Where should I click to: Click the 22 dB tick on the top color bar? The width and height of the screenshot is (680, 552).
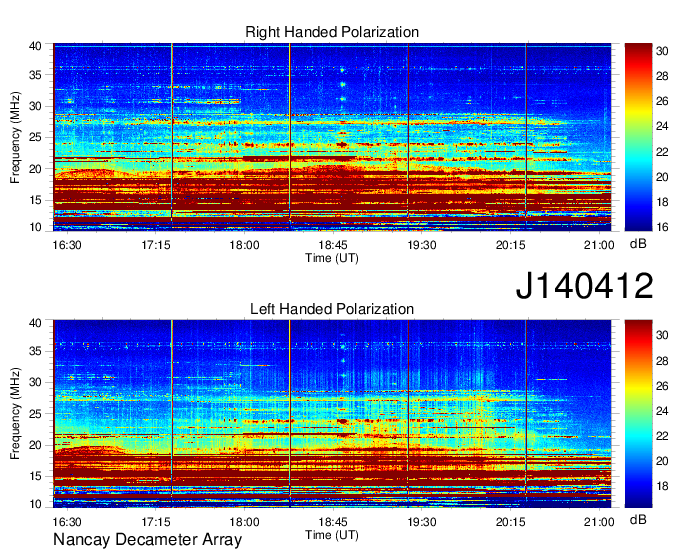coord(662,152)
